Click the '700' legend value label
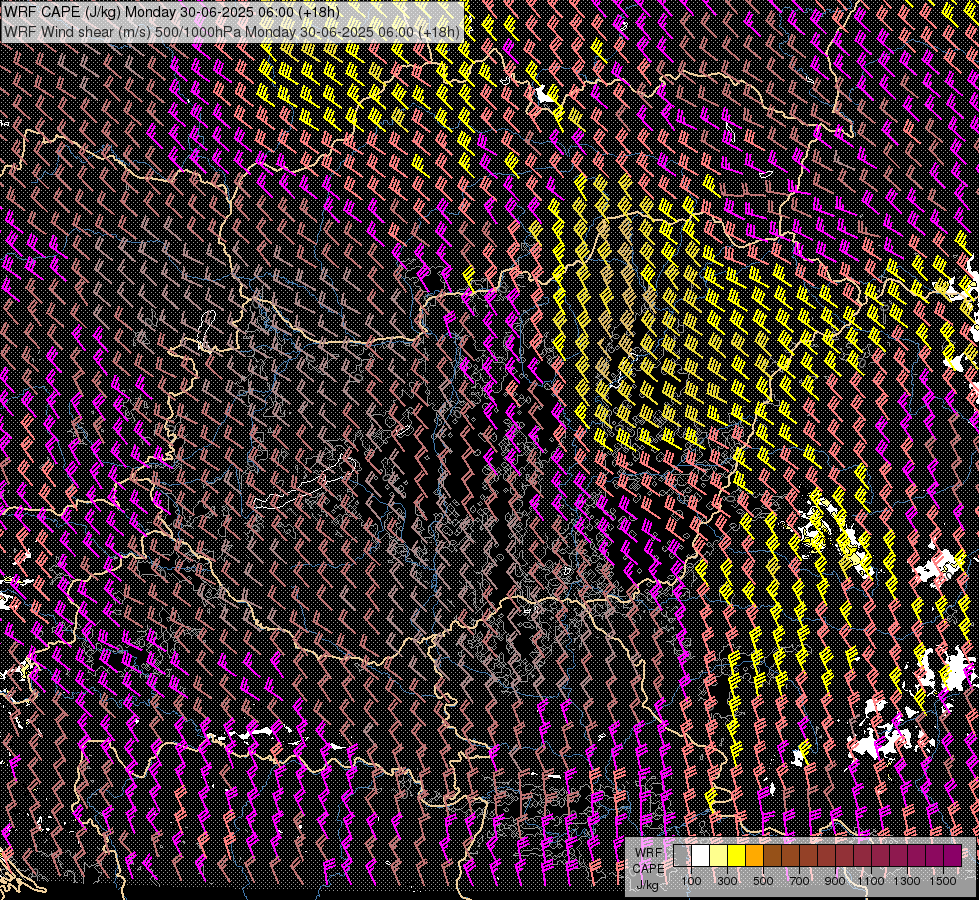This screenshot has height=900, width=979. 799,881
